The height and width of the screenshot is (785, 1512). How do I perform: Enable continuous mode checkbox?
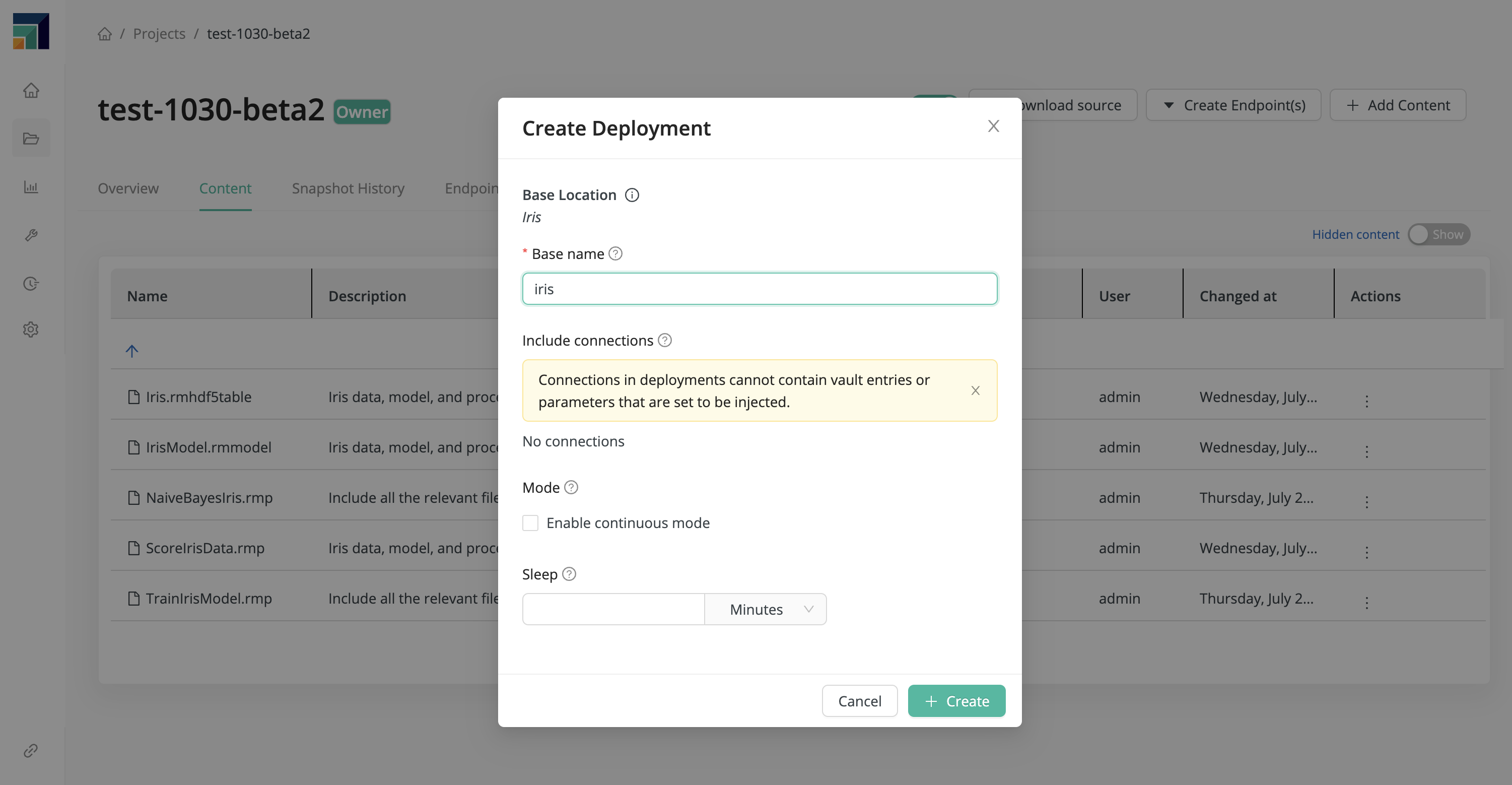[530, 522]
